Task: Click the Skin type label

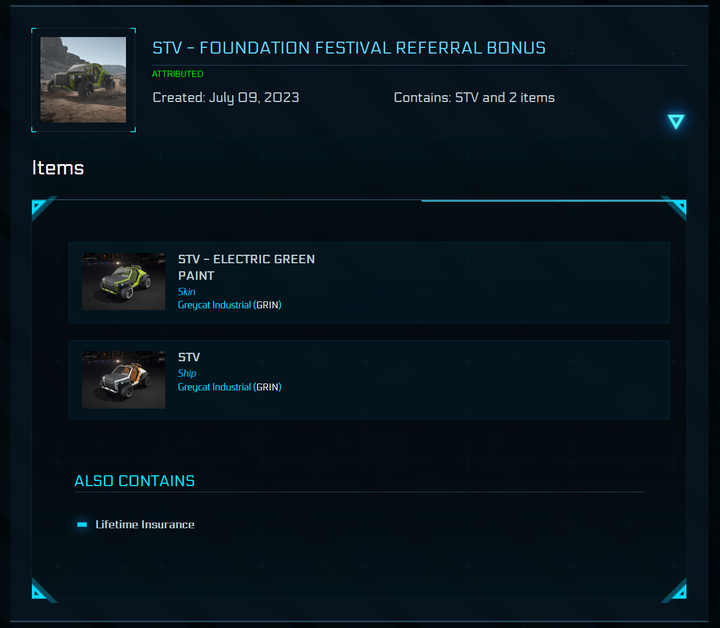Action: click(x=187, y=292)
